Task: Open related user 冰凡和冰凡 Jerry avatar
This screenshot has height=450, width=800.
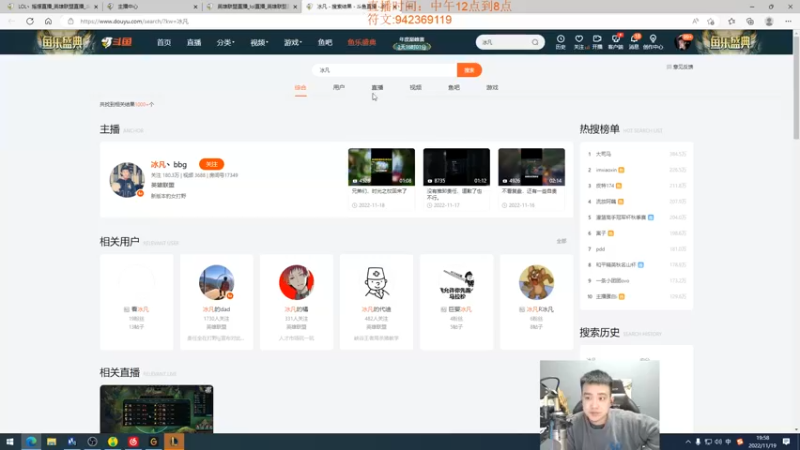Action: pos(536,282)
